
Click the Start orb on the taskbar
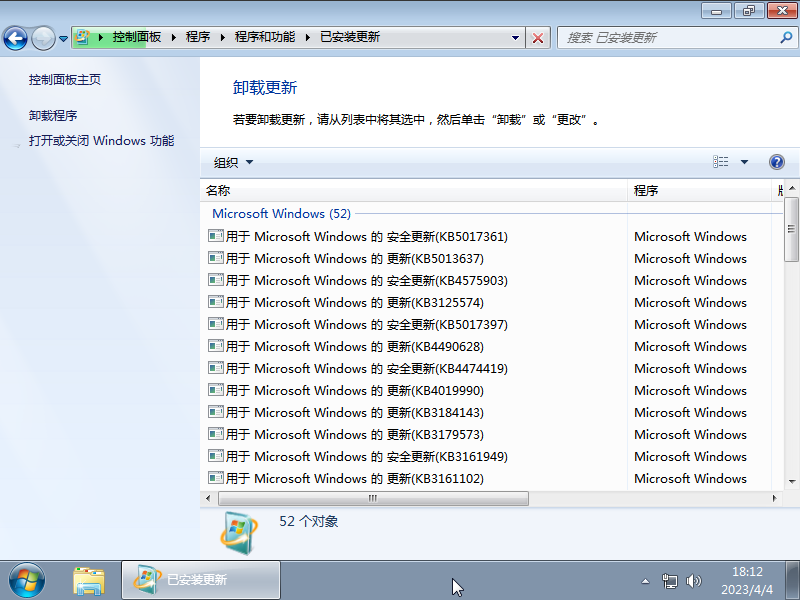pyautogui.click(x=25, y=580)
